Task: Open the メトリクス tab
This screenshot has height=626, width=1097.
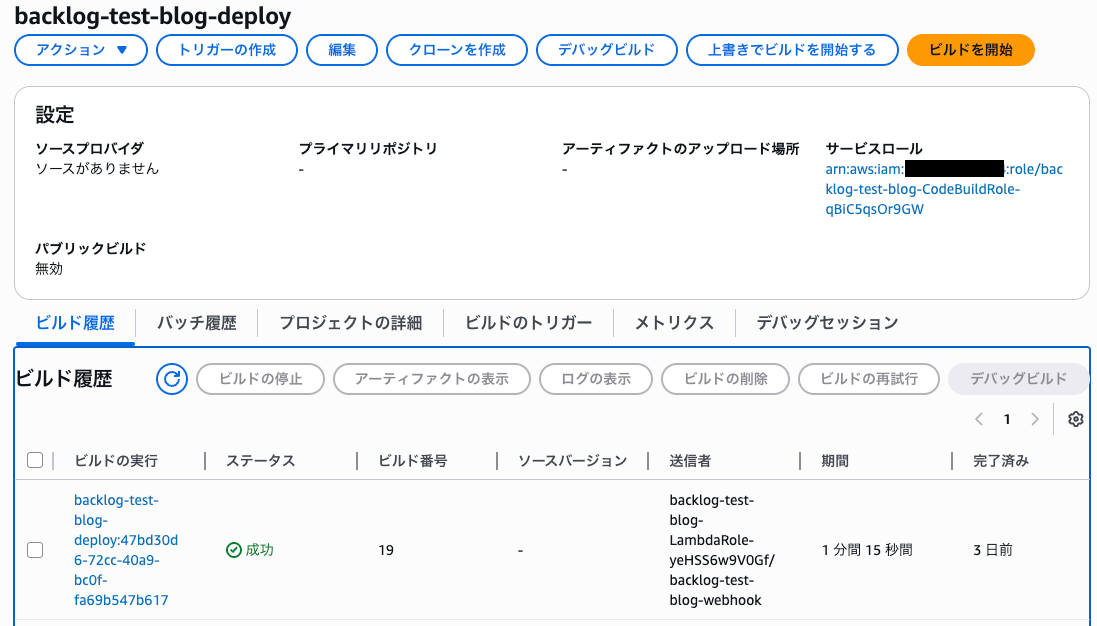Action: (673, 323)
